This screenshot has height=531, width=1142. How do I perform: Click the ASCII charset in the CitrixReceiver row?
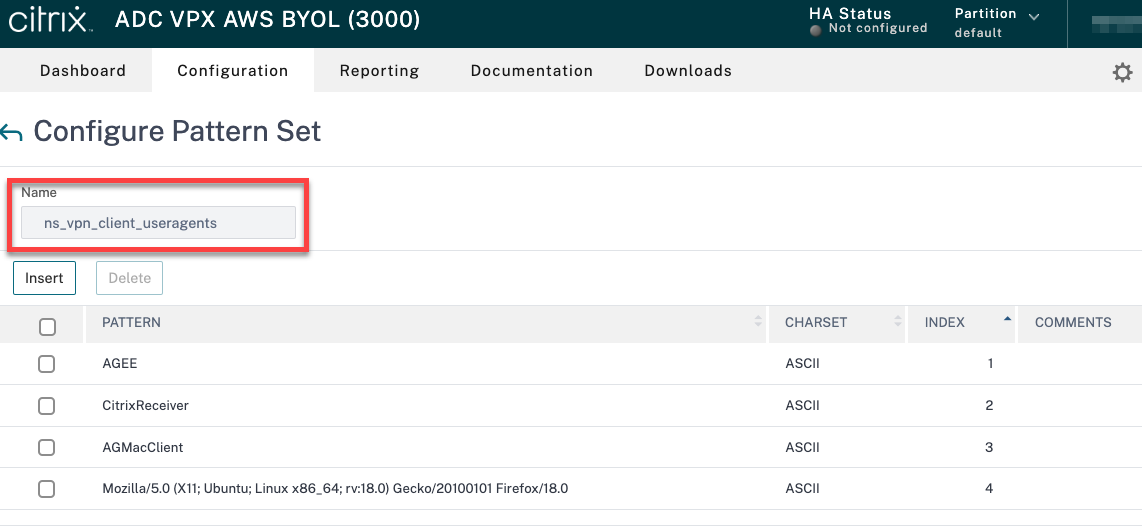click(803, 406)
